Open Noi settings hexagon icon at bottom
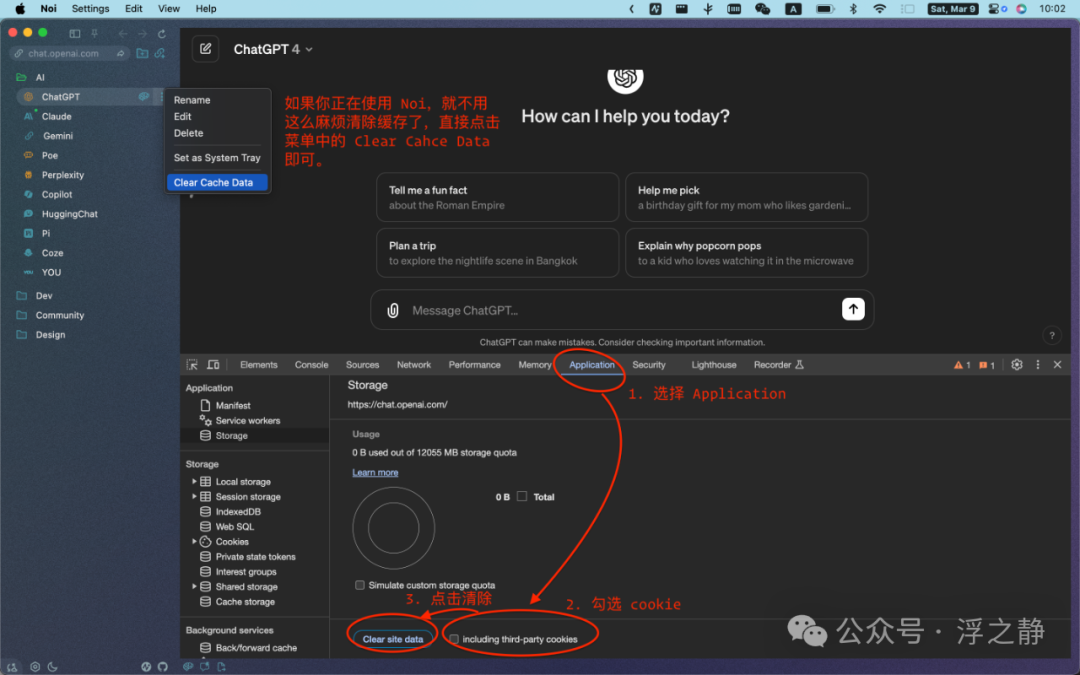The image size is (1080, 675). point(35,667)
